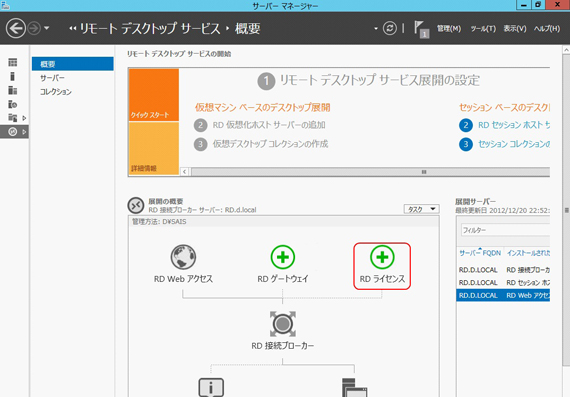Click the クイック スタート orange tile

coord(154,95)
